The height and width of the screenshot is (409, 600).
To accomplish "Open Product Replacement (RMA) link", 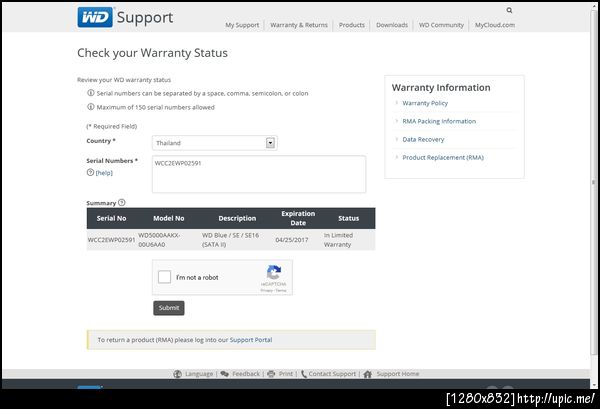I will [x=443, y=157].
